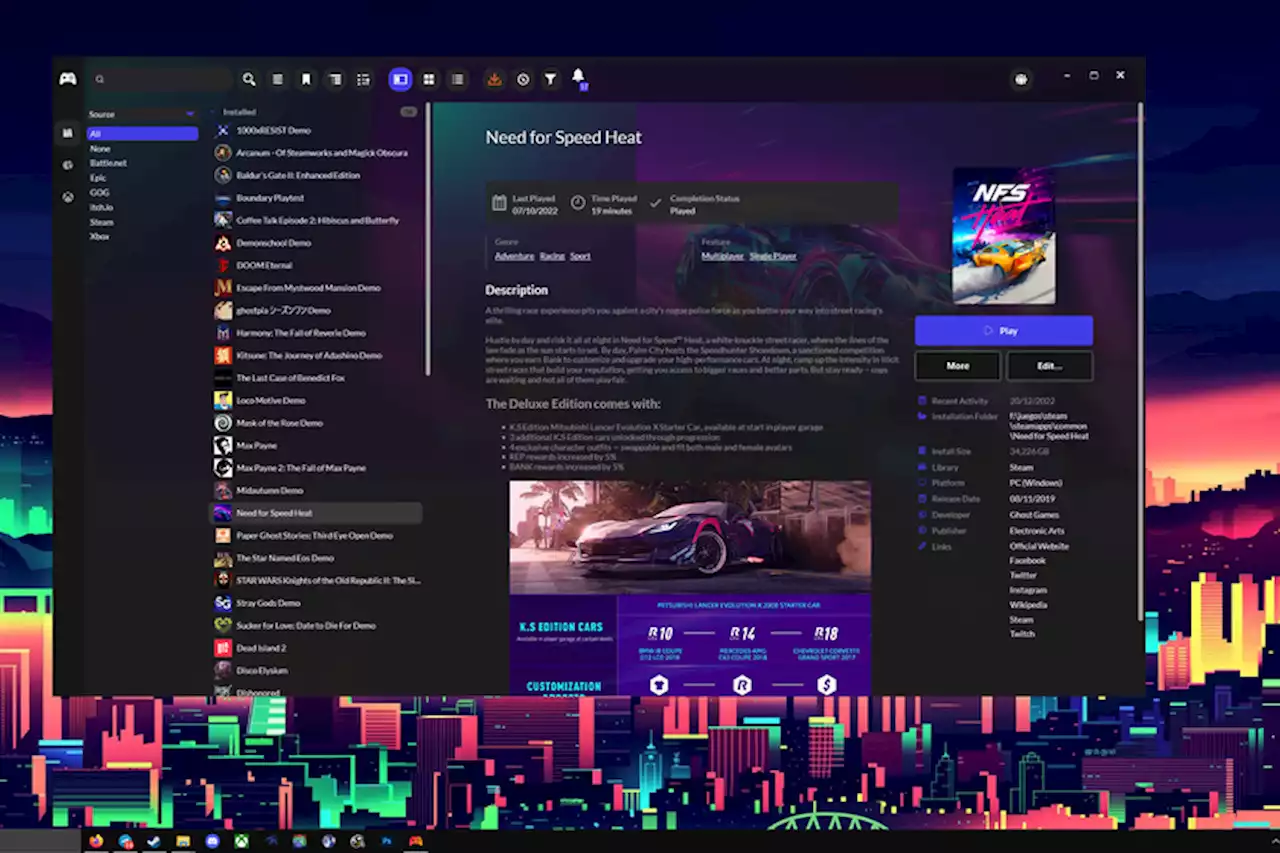Open the Twitch link
Image resolution: width=1280 pixels, height=853 pixels.
point(1022,634)
